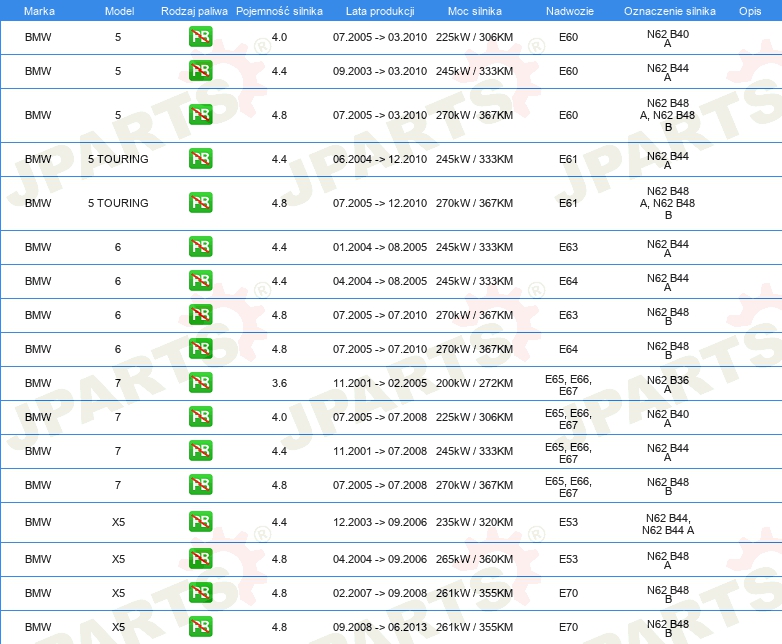Click the 04.2004 -> 08.2005 date cell
Image resolution: width=782 pixels, height=644 pixels.
click(380, 281)
